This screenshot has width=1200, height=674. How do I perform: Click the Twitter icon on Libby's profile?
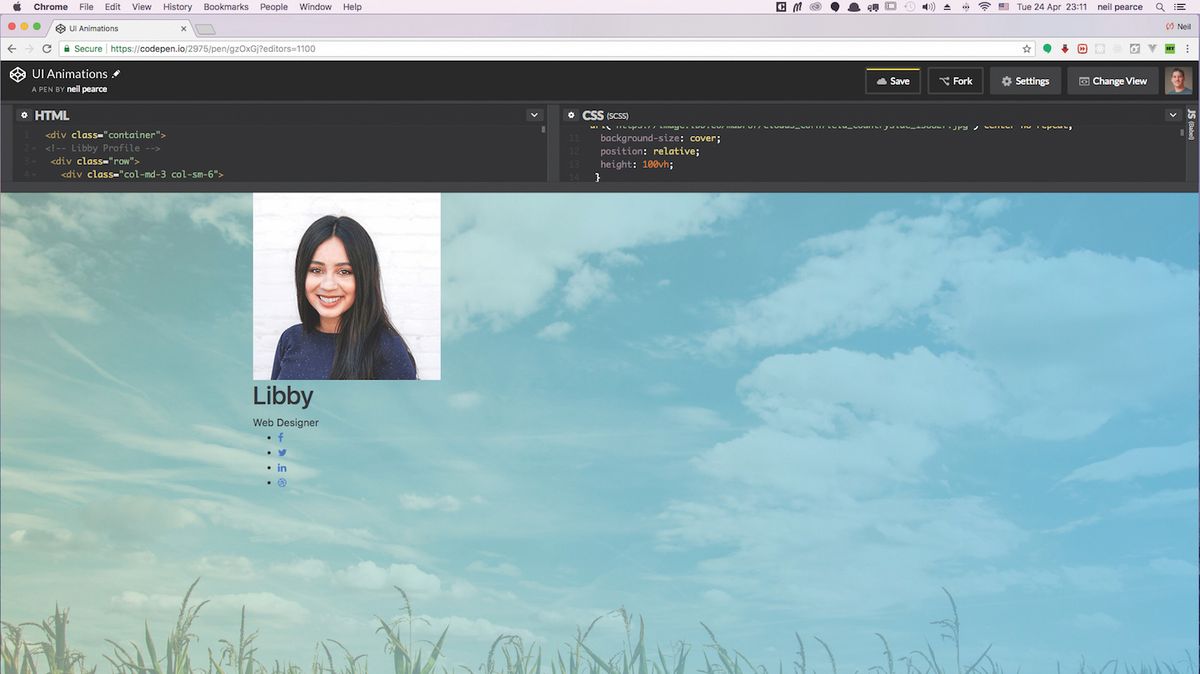[282, 452]
